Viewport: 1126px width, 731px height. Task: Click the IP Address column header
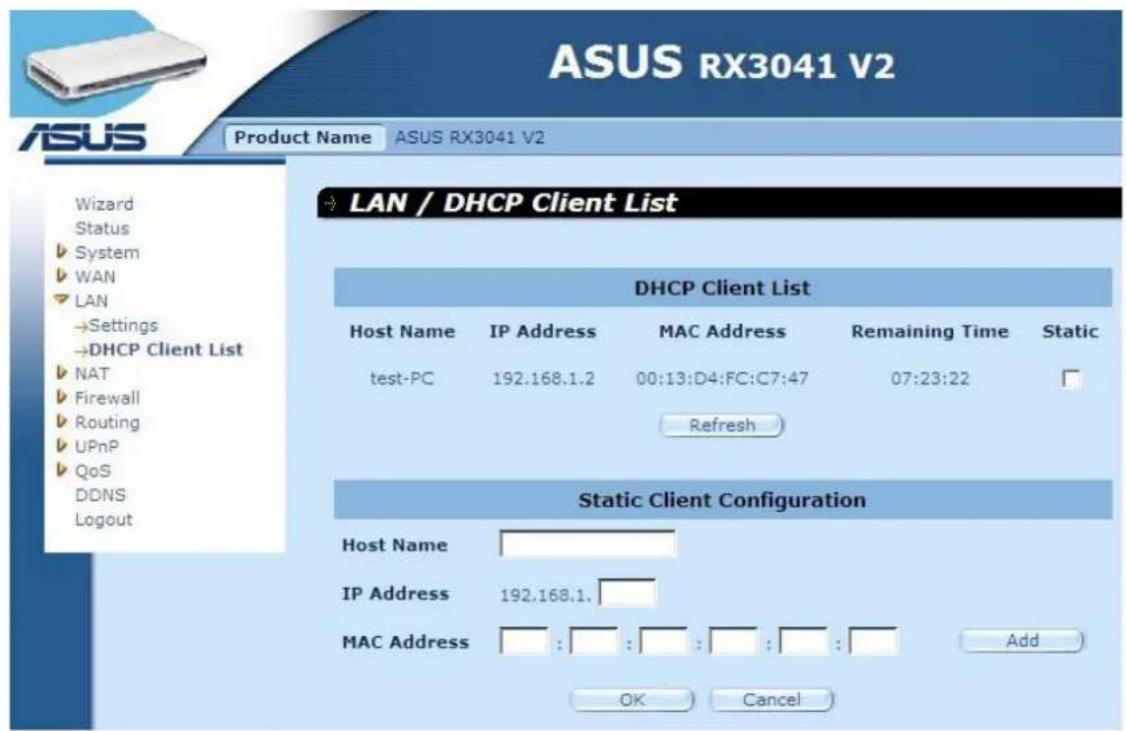[543, 331]
